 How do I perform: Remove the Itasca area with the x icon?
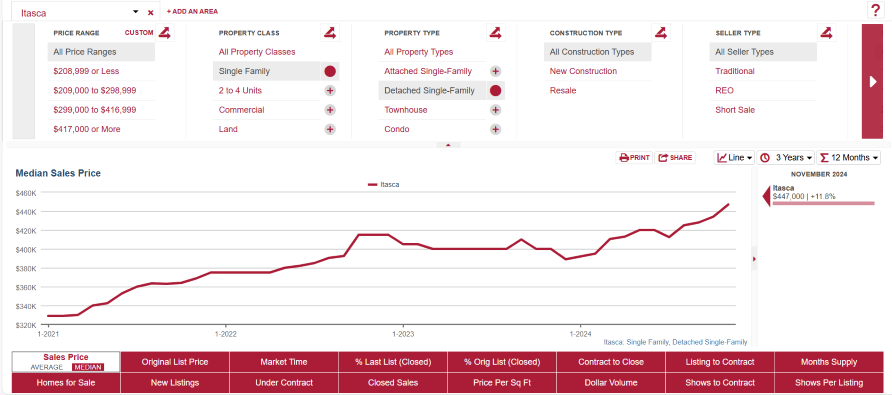(x=151, y=13)
